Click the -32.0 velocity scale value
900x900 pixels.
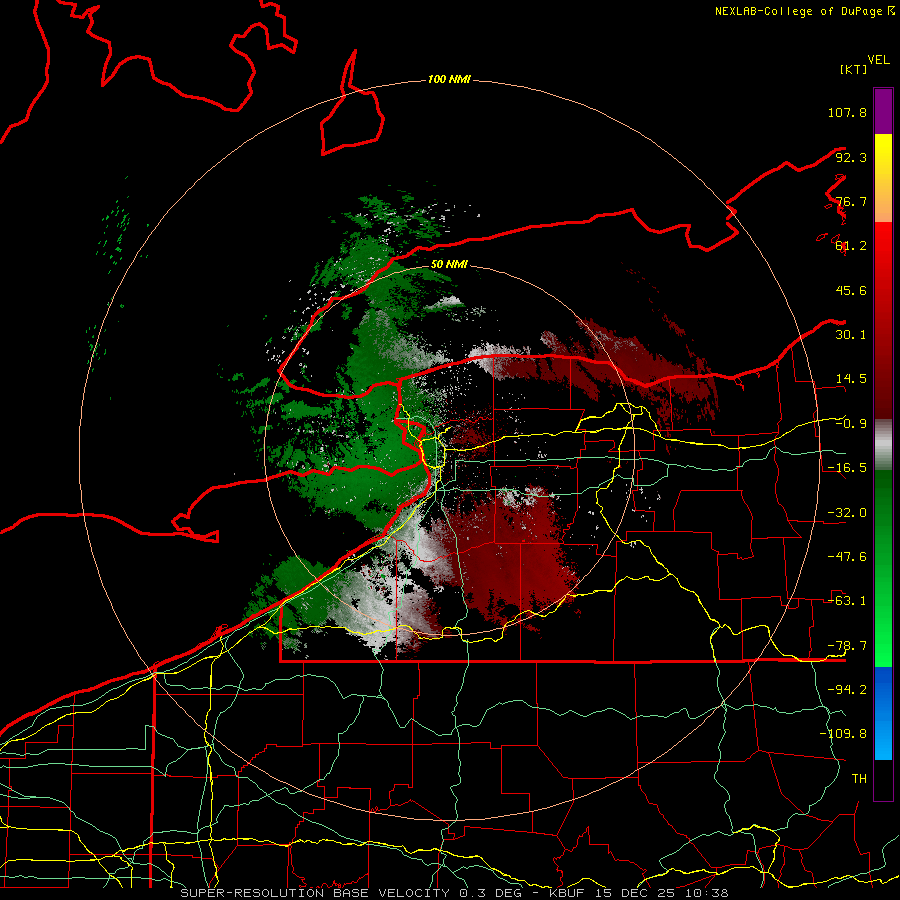point(847,513)
